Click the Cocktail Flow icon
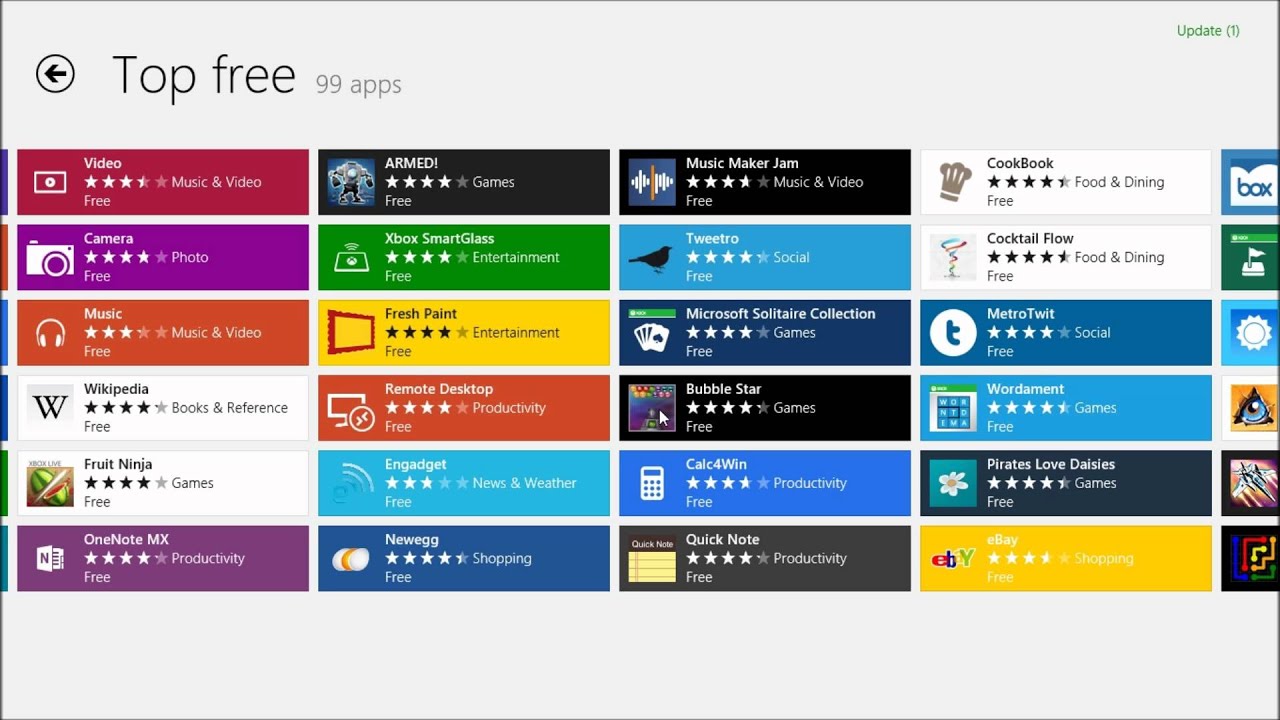The image size is (1280, 720). point(953,258)
